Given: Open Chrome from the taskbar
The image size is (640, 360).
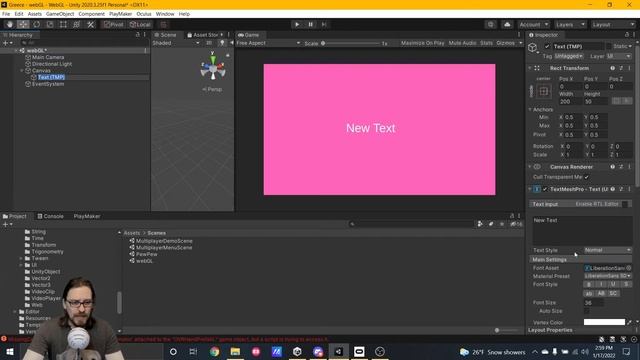Looking at the screenshot, I should click(214, 351).
